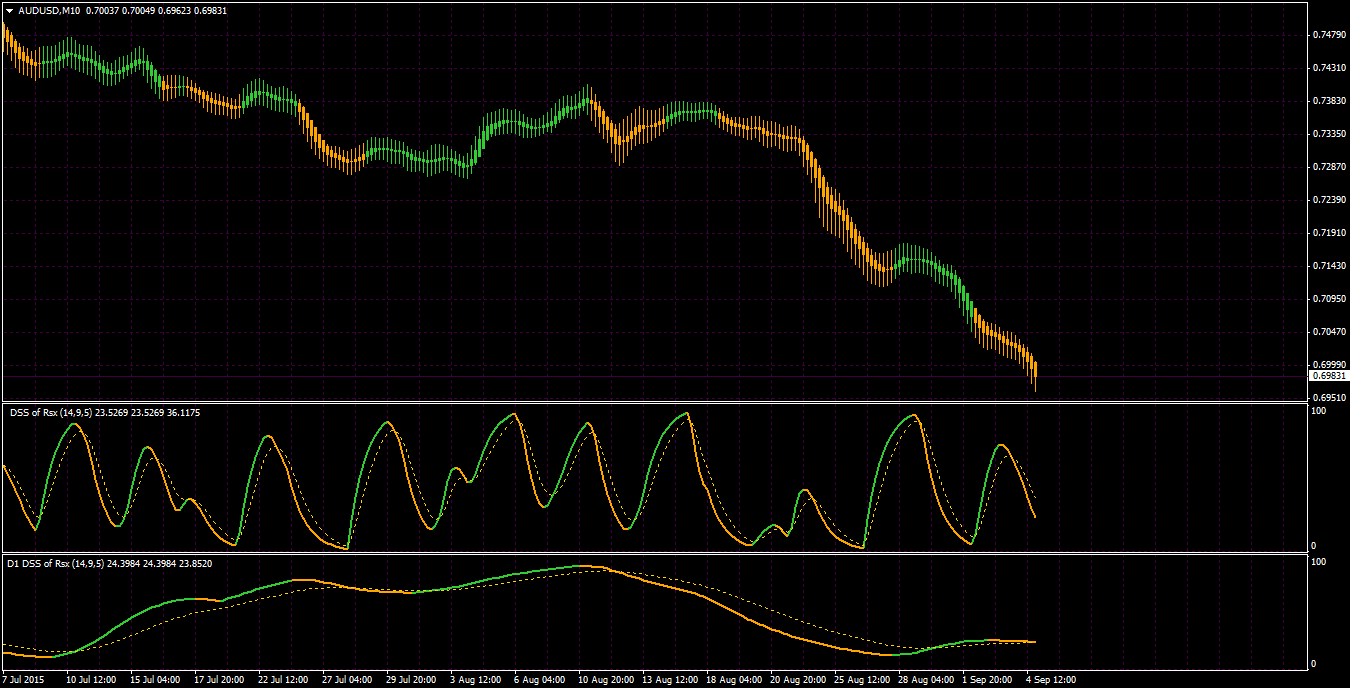This screenshot has width=1350, height=688.
Task: Click the 3 Aug 12:00 time label
Action: [475, 679]
